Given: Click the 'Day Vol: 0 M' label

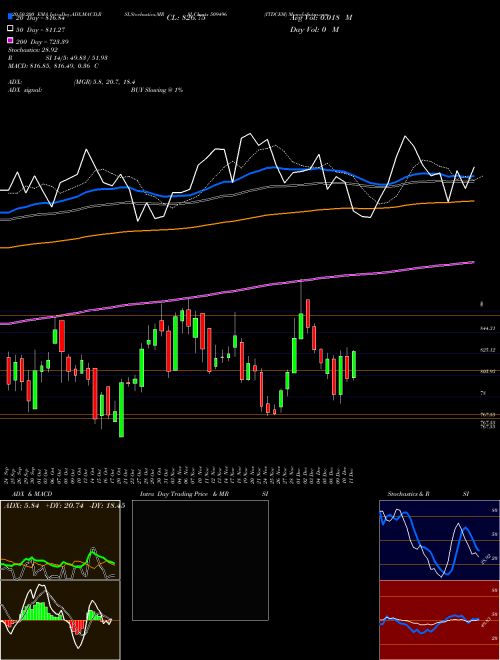Looking at the screenshot, I should click(314, 29).
